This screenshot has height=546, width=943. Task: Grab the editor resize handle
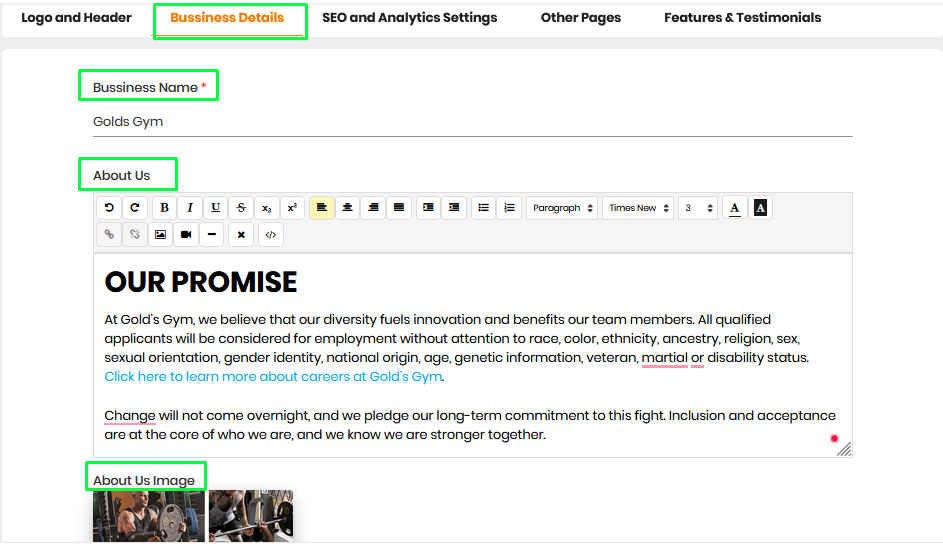coord(844,449)
